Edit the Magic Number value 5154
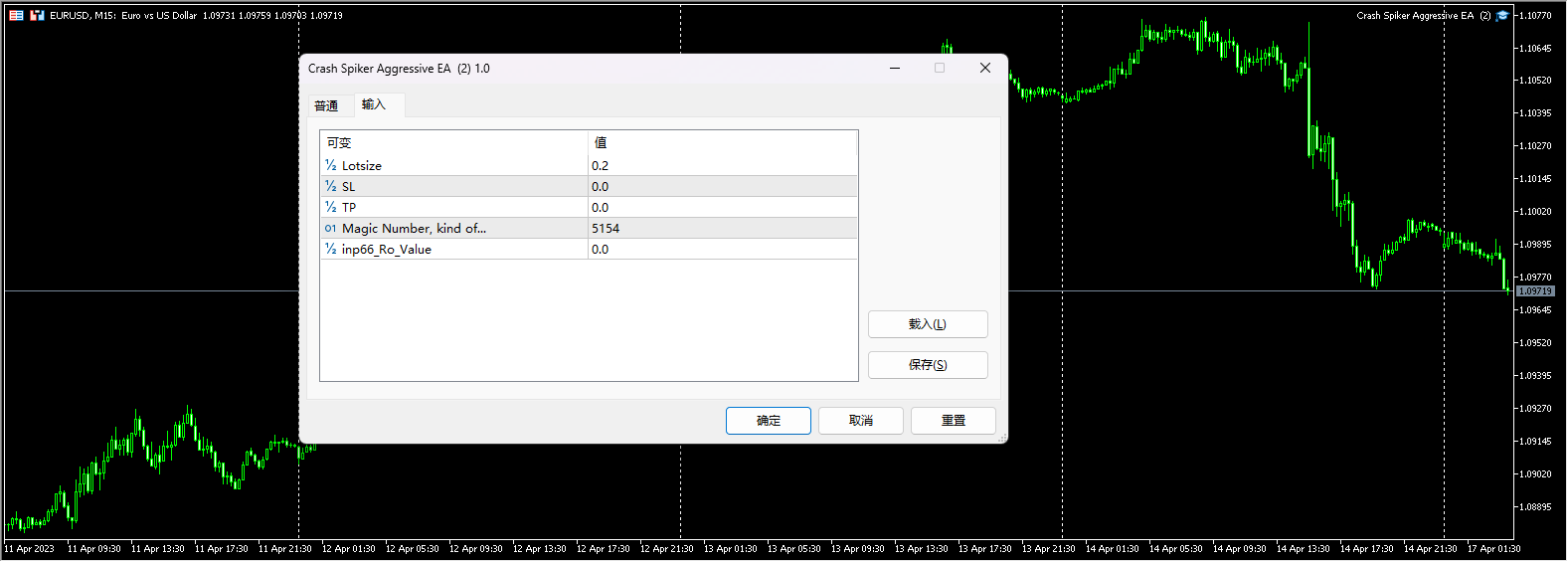Image resolution: width=1568 pixels, height=562 pixels. coord(721,229)
